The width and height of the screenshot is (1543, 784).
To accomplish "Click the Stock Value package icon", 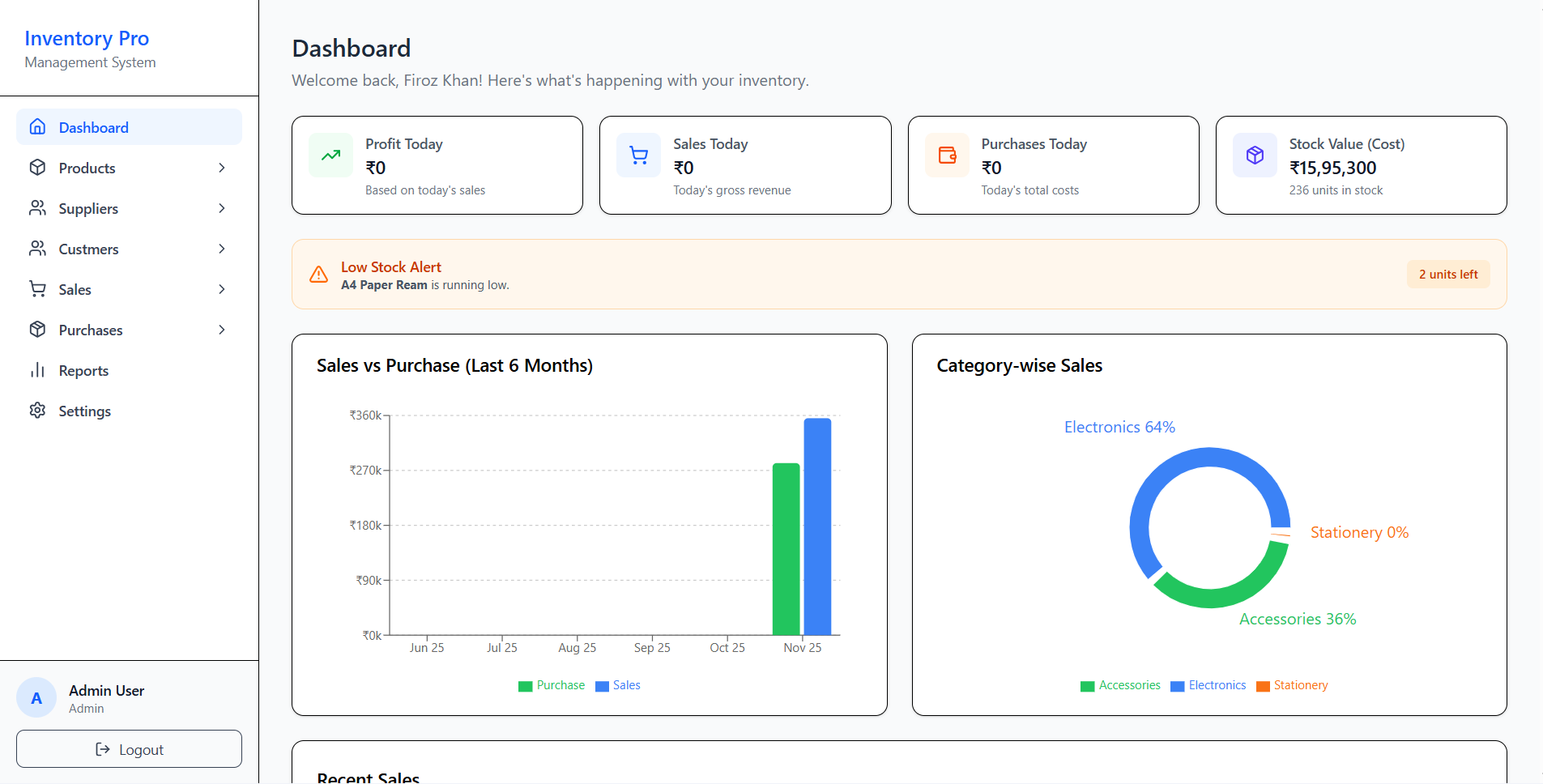I will point(1255,155).
